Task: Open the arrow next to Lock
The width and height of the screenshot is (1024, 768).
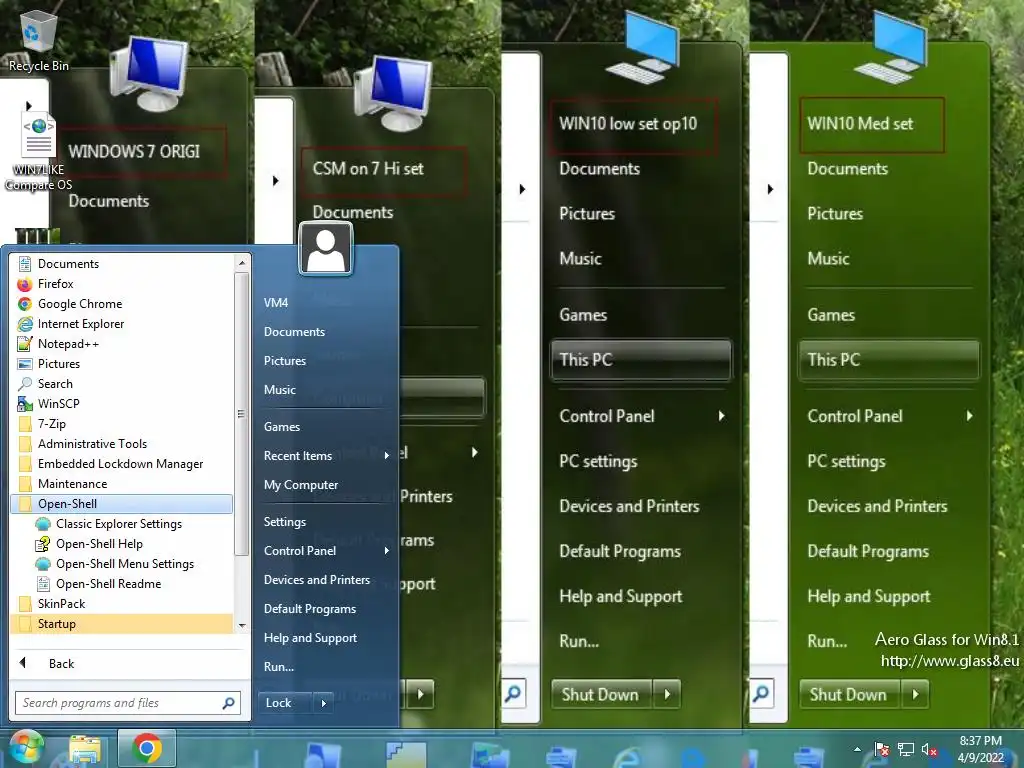Action: [323, 703]
